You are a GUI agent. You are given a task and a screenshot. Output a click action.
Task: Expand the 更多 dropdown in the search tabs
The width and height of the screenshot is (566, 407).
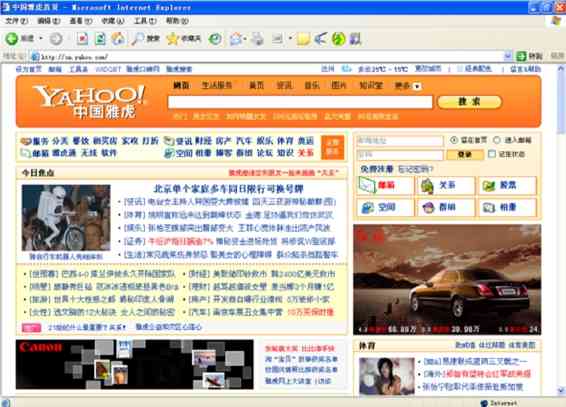417,86
